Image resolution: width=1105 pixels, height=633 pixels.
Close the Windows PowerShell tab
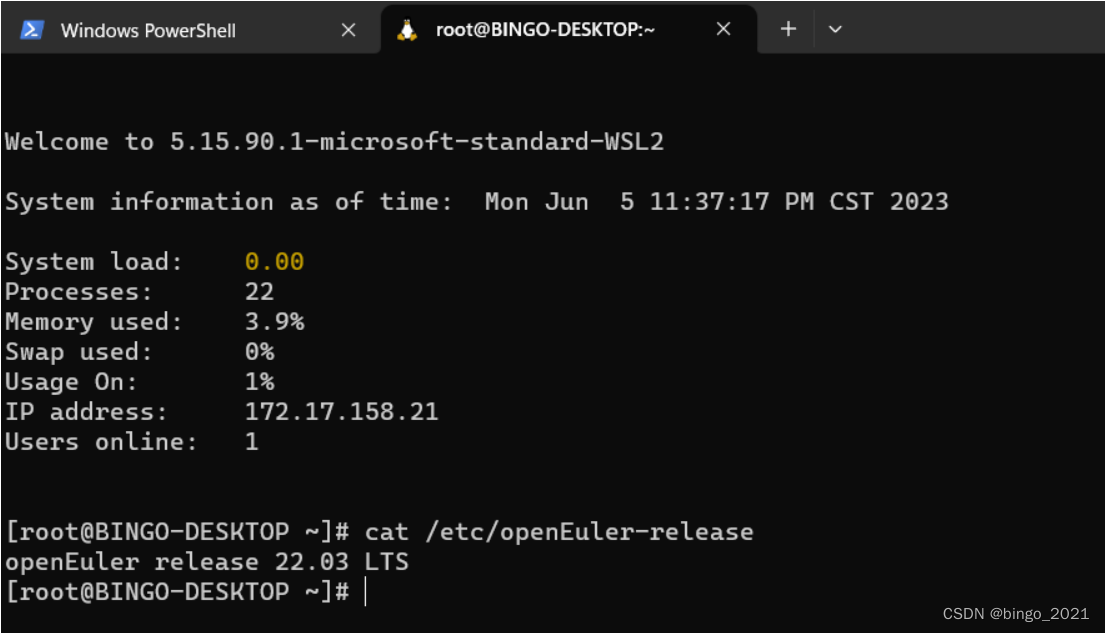[349, 30]
